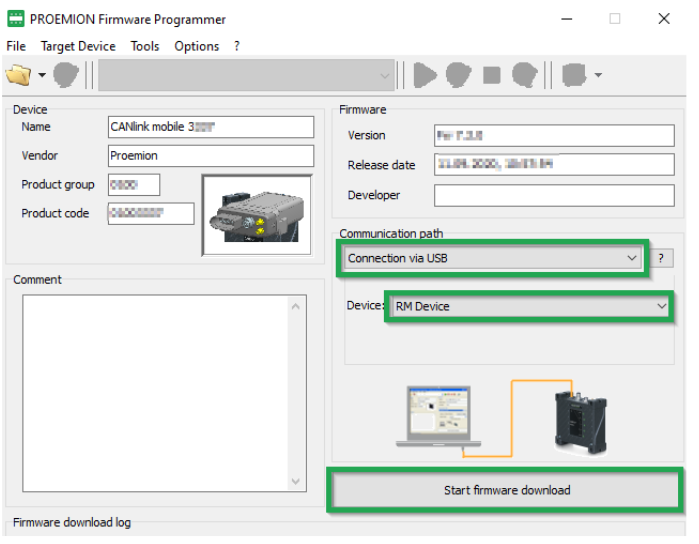Open the File menu
Image resolution: width=699 pixels, height=544 pixels.
tap(16, 46)
